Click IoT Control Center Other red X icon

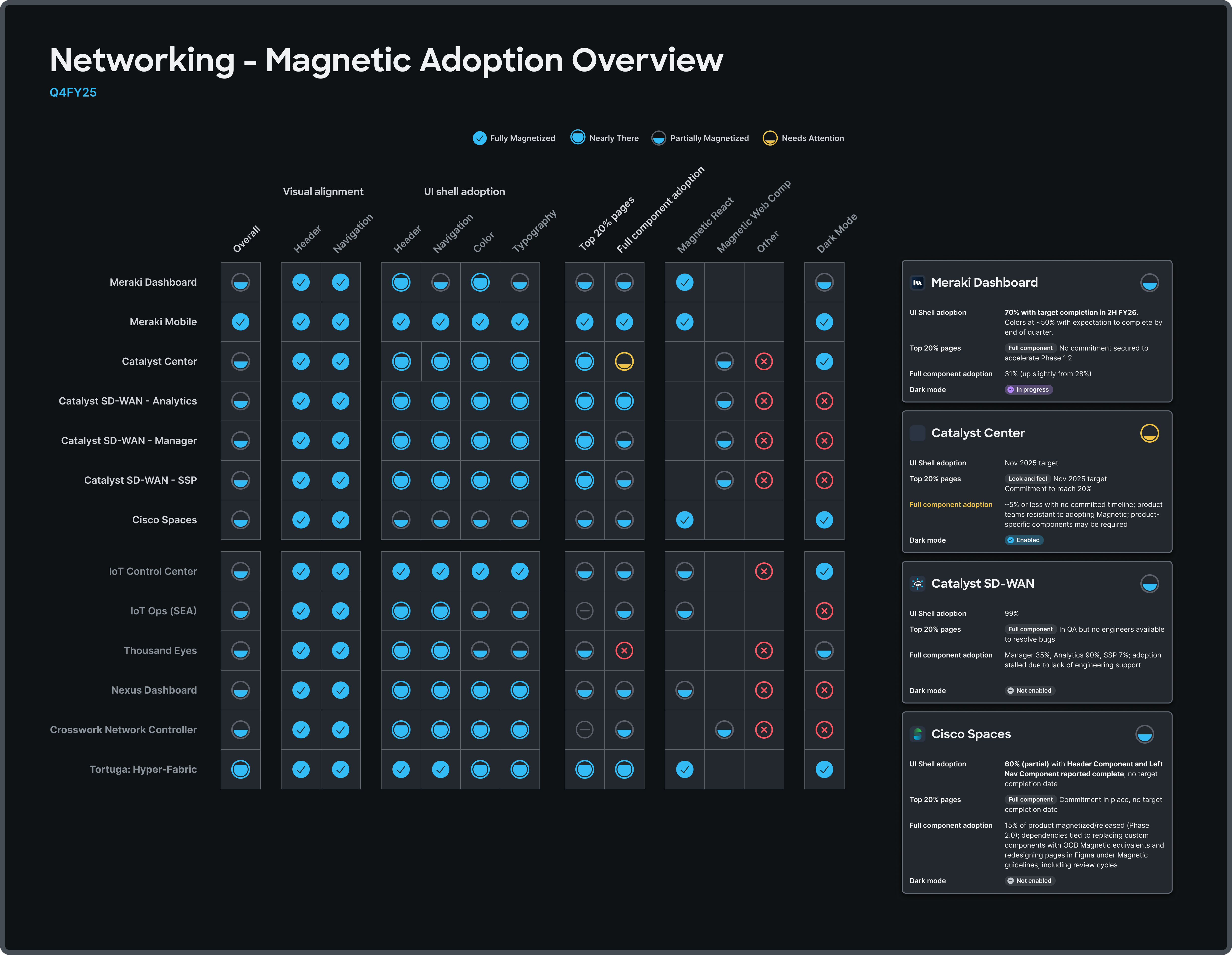point(764,571)
